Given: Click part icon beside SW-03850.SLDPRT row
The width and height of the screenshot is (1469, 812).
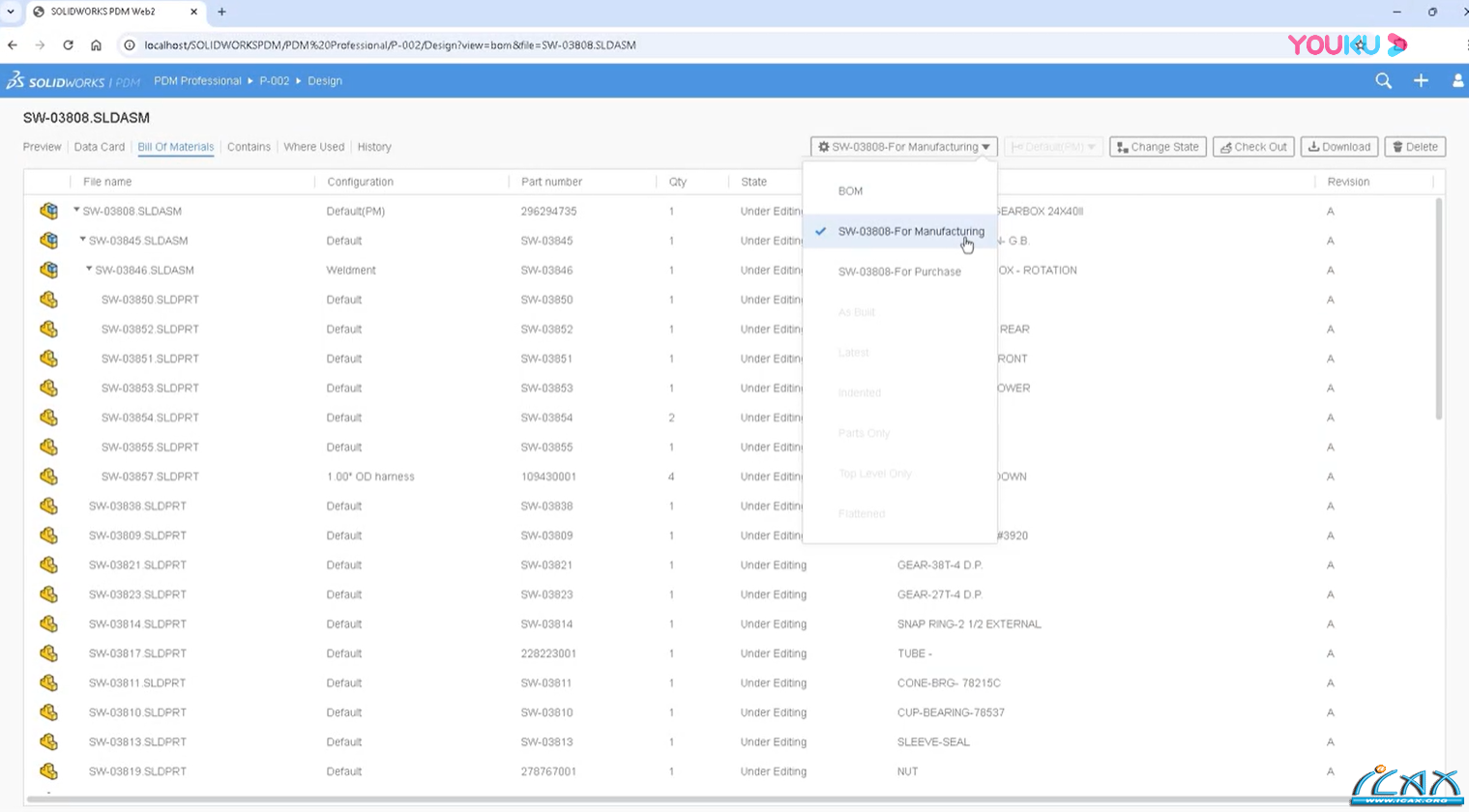Looking at the screenshot, I should (48, 300).
